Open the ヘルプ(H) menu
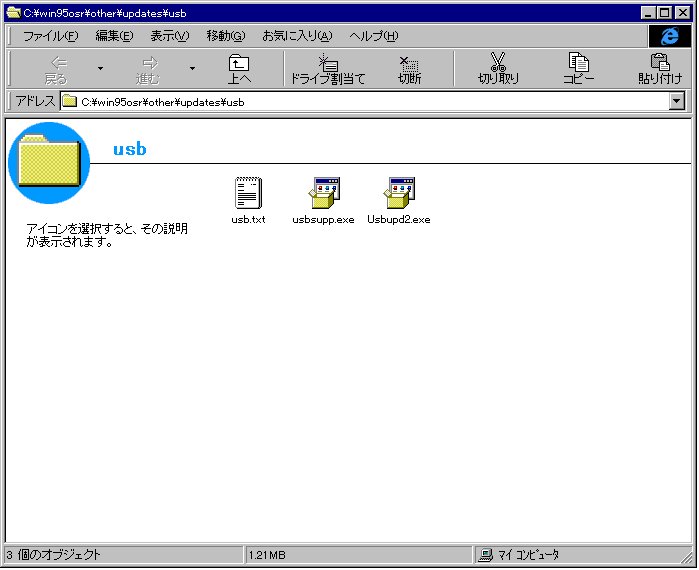Screen dimensions: 699x570 pos(373,36)
